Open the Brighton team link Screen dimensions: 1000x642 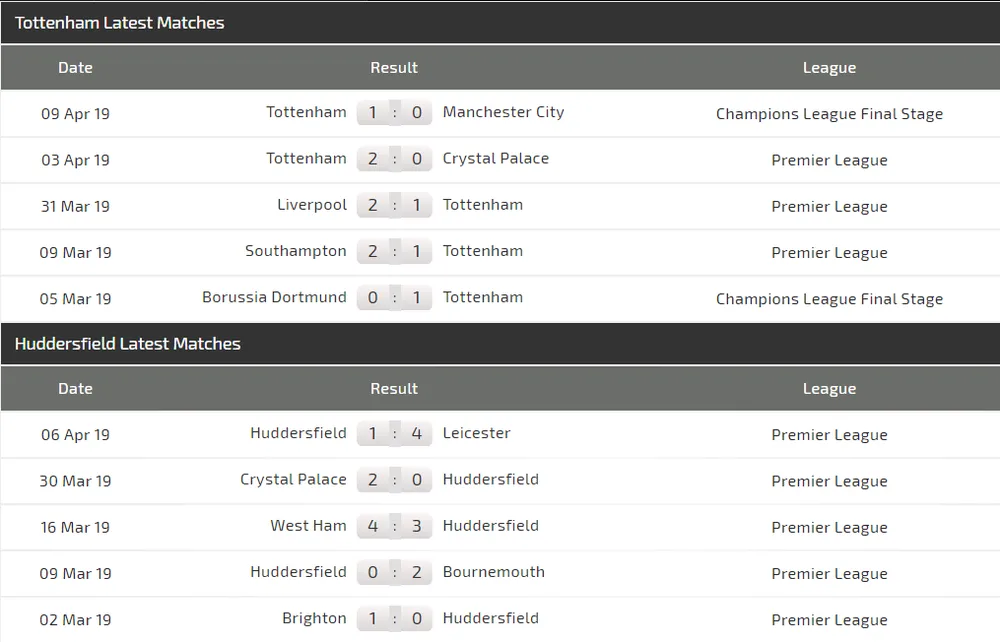coord(314,618)
